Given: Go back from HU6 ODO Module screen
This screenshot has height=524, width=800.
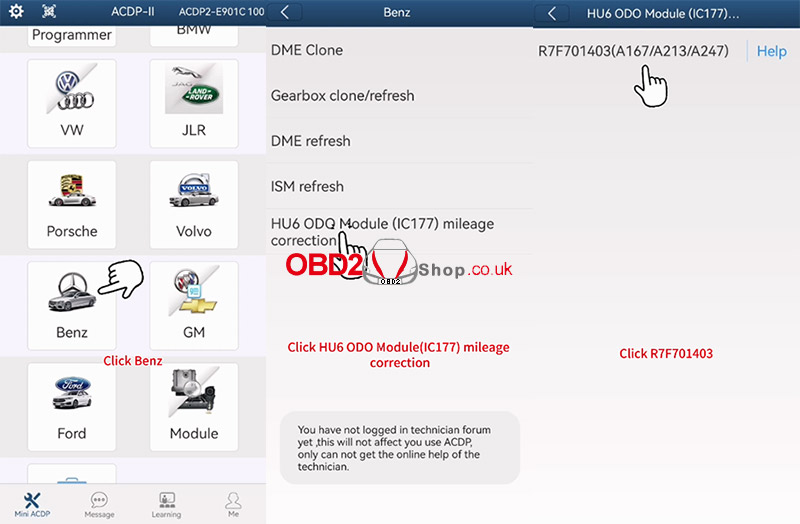Looking at the screenshot, I should 551,13.
